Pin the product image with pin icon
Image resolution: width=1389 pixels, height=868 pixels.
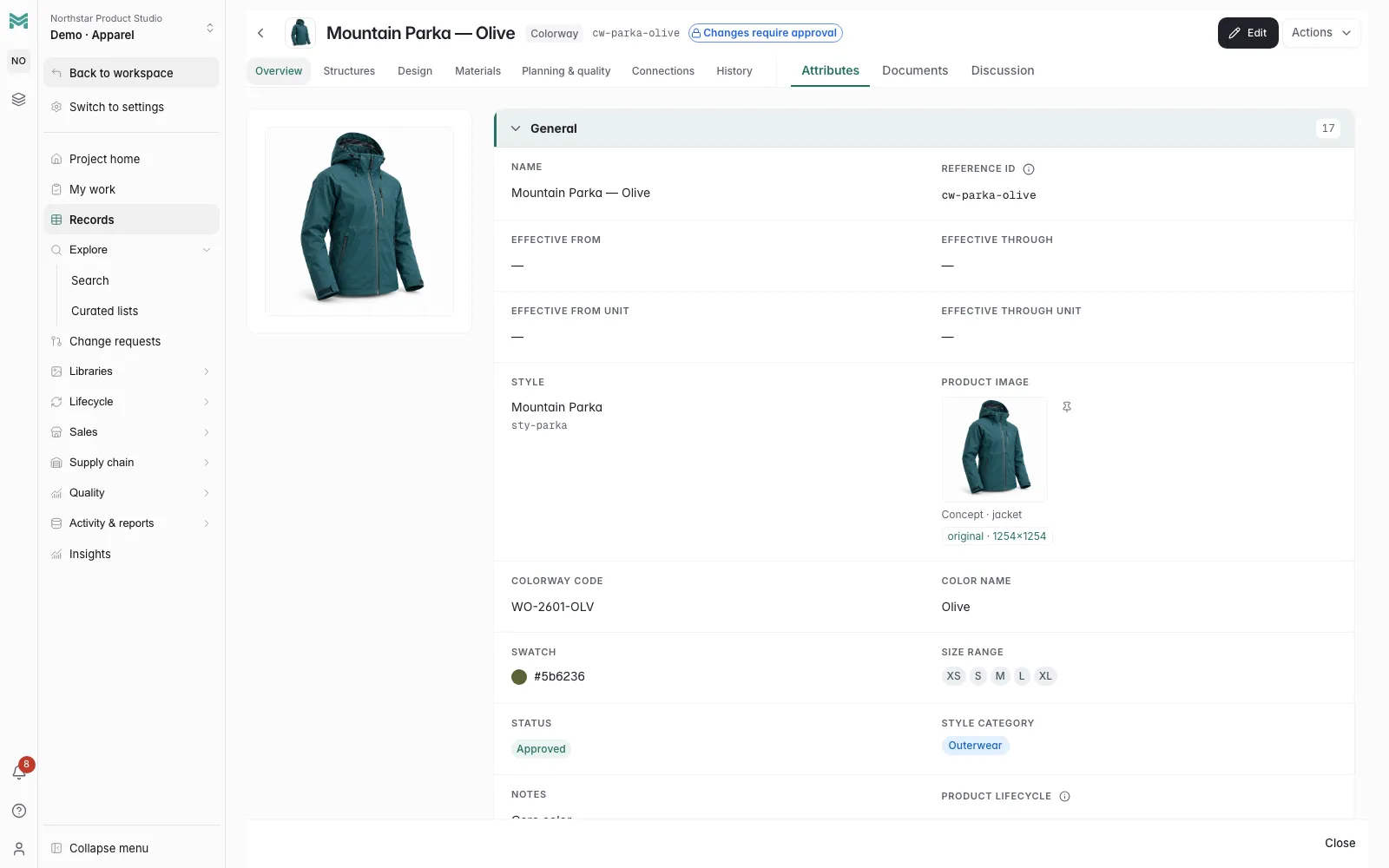tap(1067, 406)
